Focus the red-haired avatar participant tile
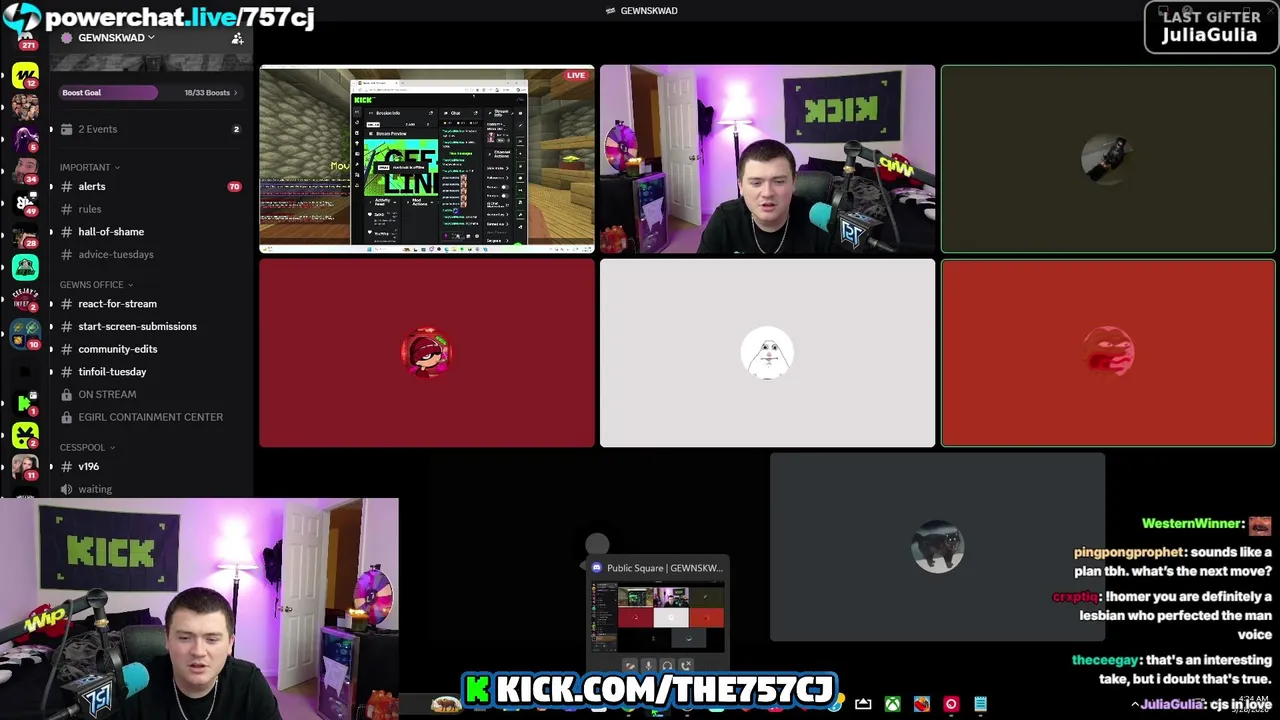Image resolution: width=1280 pixels, height=720 pixels. [427, 353]
